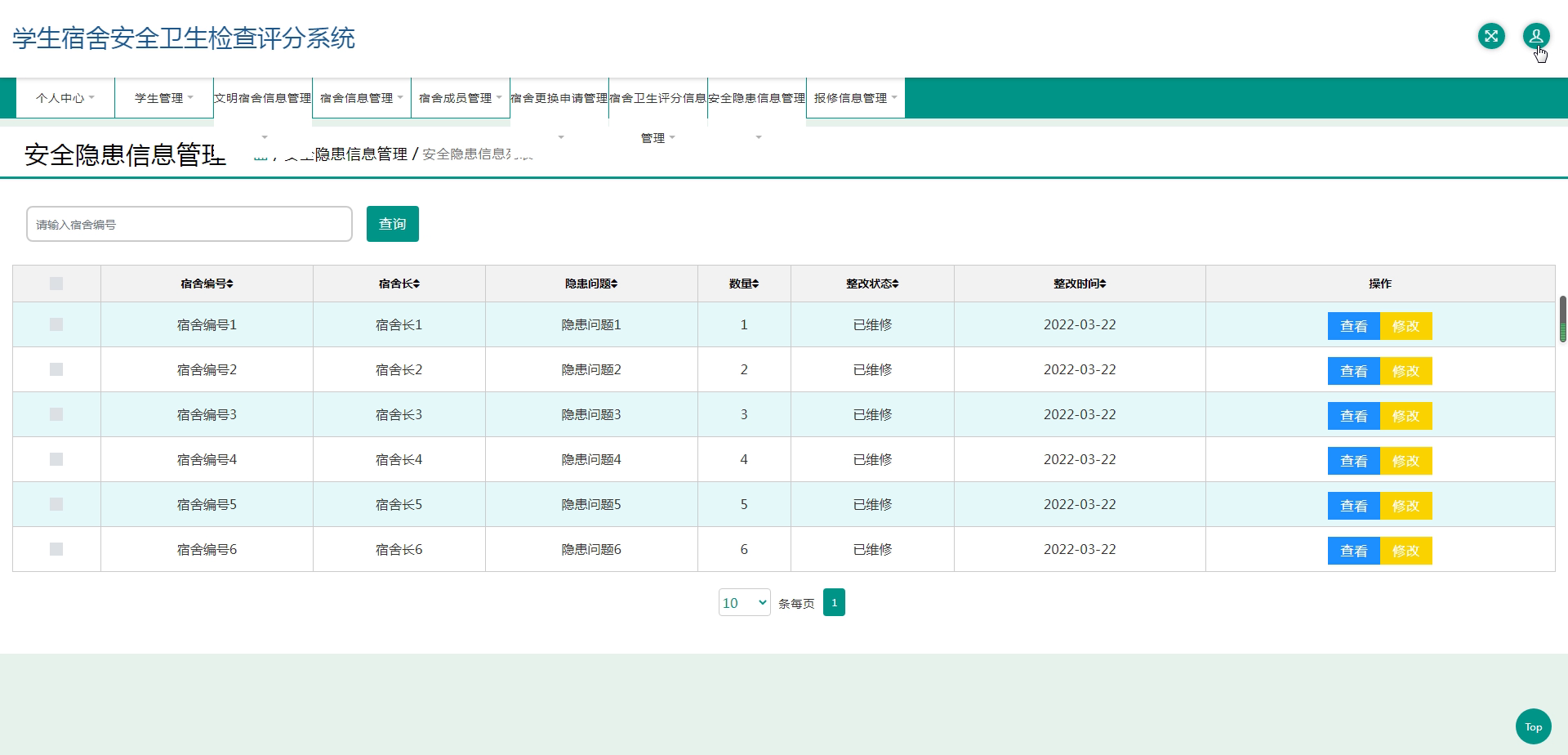Select the 宿舍长4 cell
This screenshot has width=1568, height=755.
[399, 459]
